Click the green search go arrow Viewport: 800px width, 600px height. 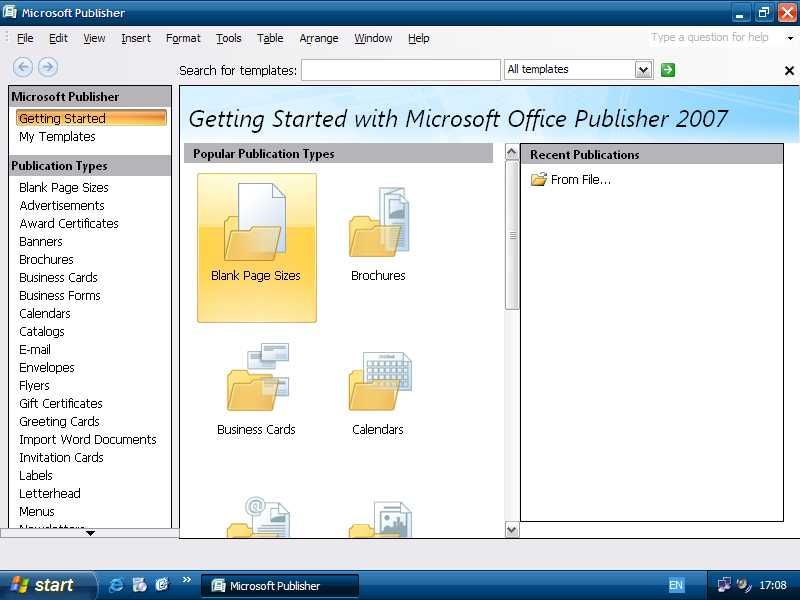pos(667,70)
